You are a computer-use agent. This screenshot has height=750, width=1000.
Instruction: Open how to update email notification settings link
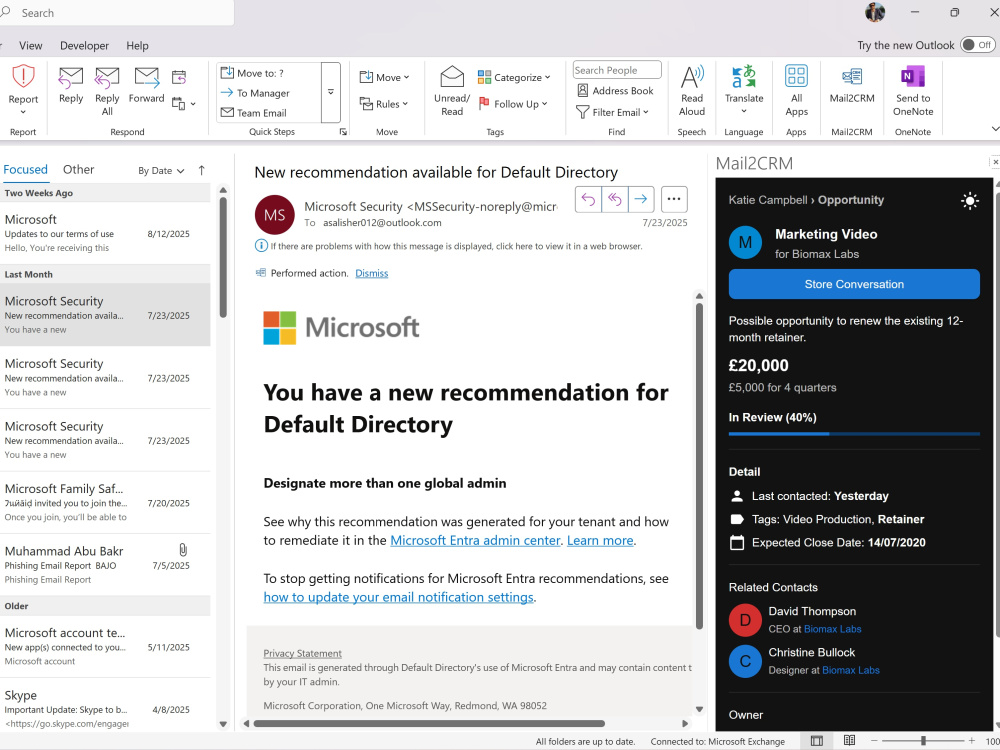point(399,598)
